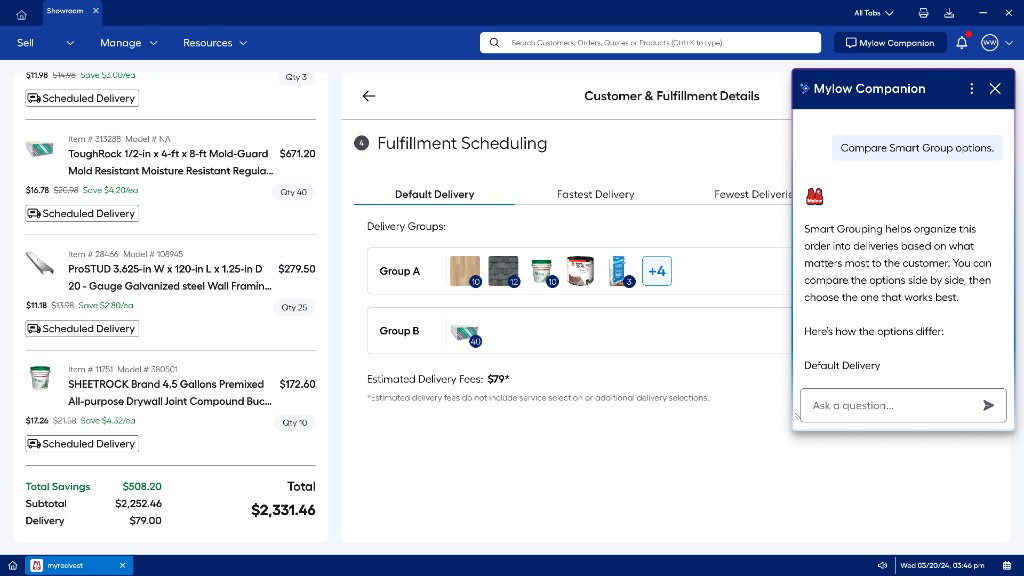Click the $2,331.46 total amount
Screen dimensions: 1024x576
click(x=283, y=510)
